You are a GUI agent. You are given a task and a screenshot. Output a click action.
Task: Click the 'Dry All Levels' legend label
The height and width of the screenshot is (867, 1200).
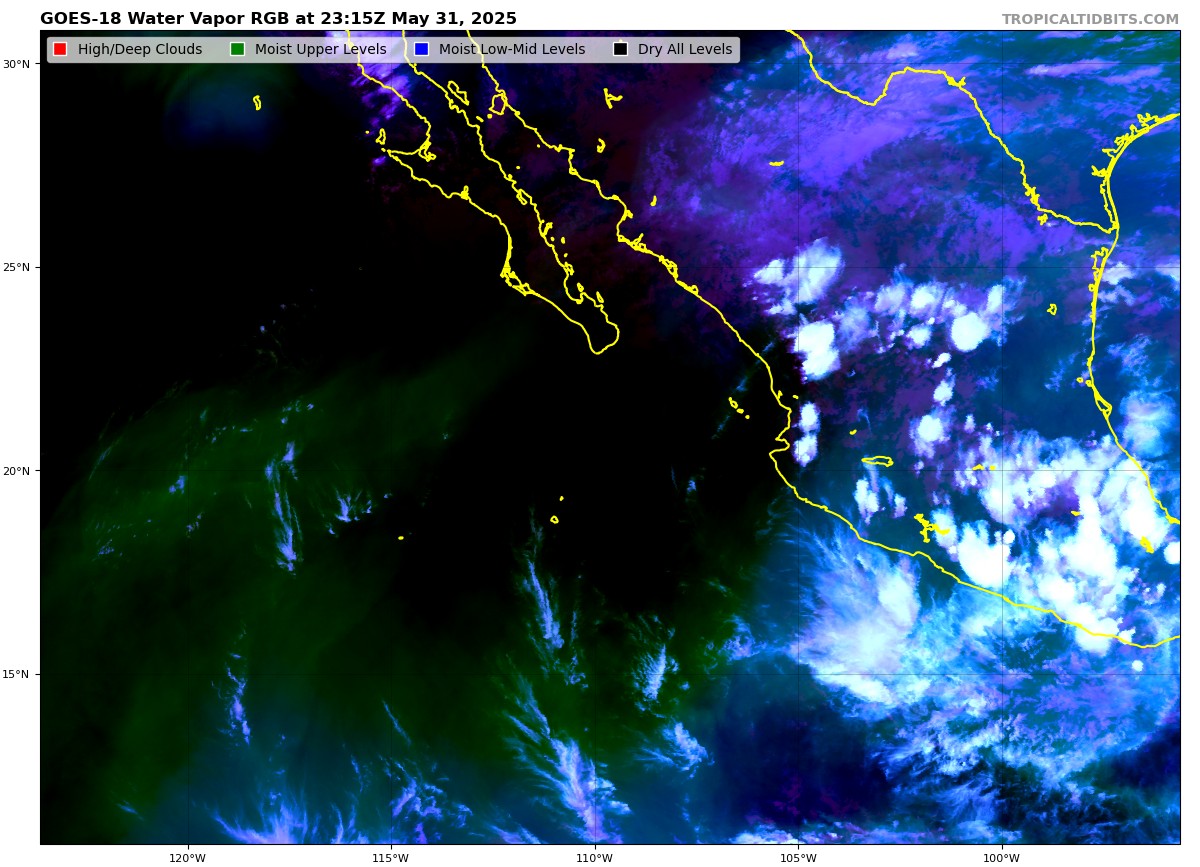tap(685, 49)
